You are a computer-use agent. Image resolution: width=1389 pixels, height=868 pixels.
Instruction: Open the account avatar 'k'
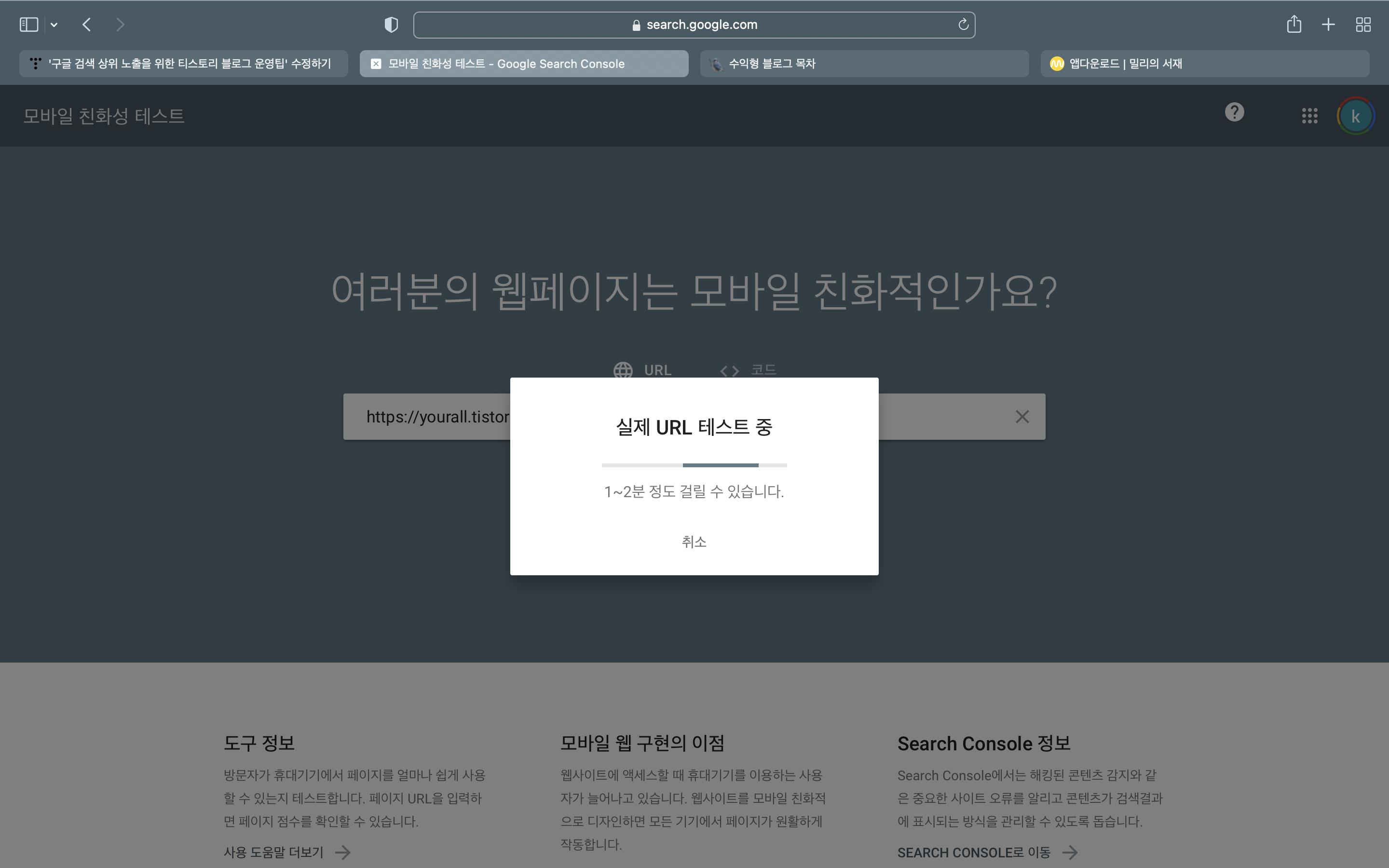click(1355, 117)
